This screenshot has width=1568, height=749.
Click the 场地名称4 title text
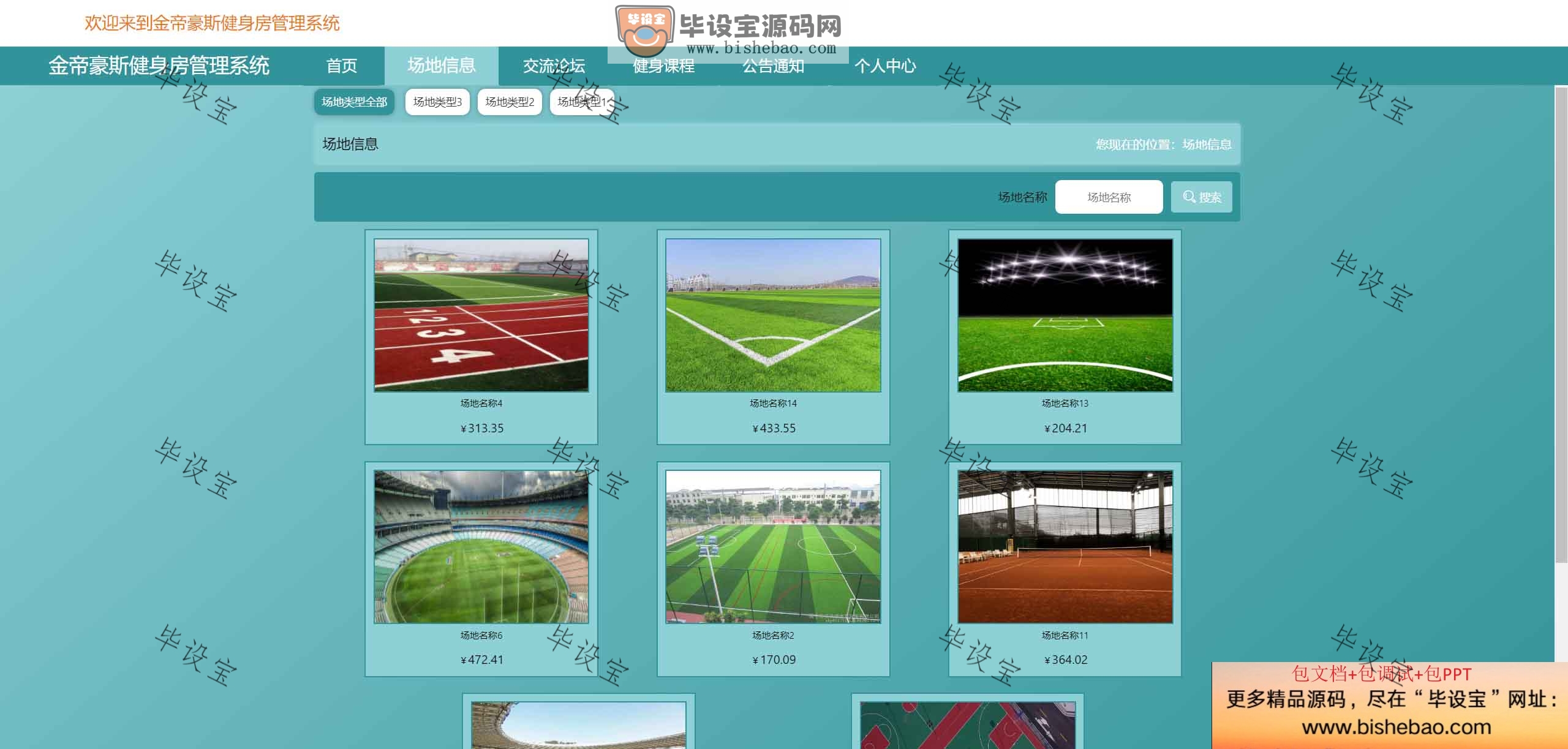coord(481,403)
